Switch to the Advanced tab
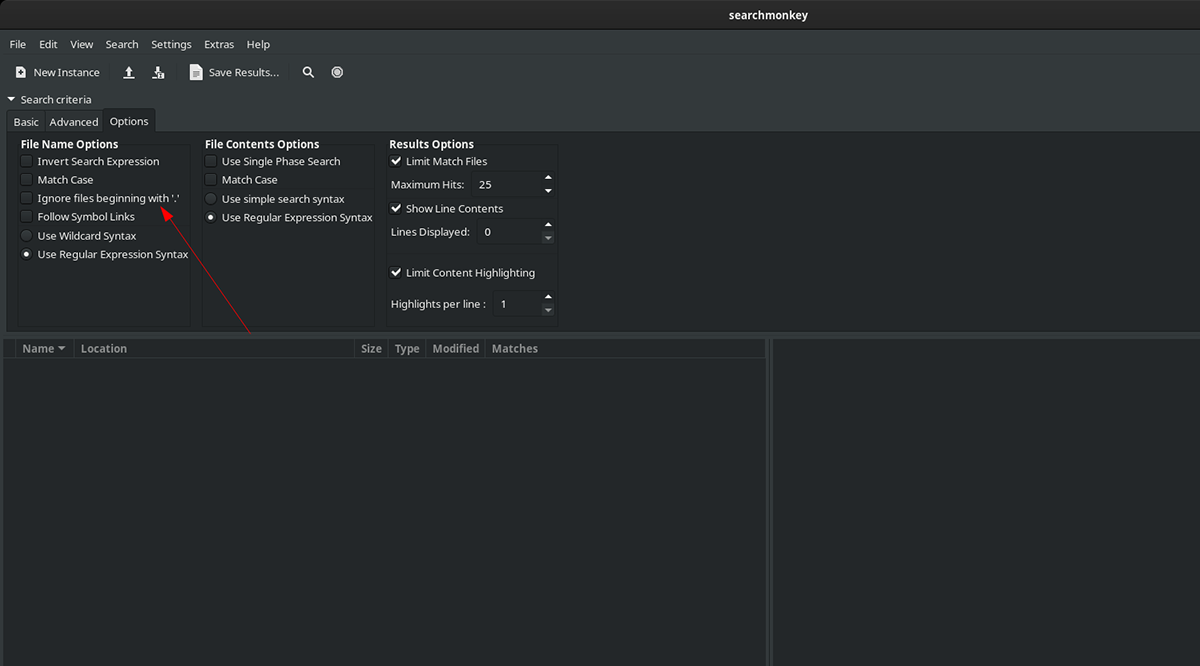Image resolution: width=1200 pixels, height=666 pixels. point(73,121)
